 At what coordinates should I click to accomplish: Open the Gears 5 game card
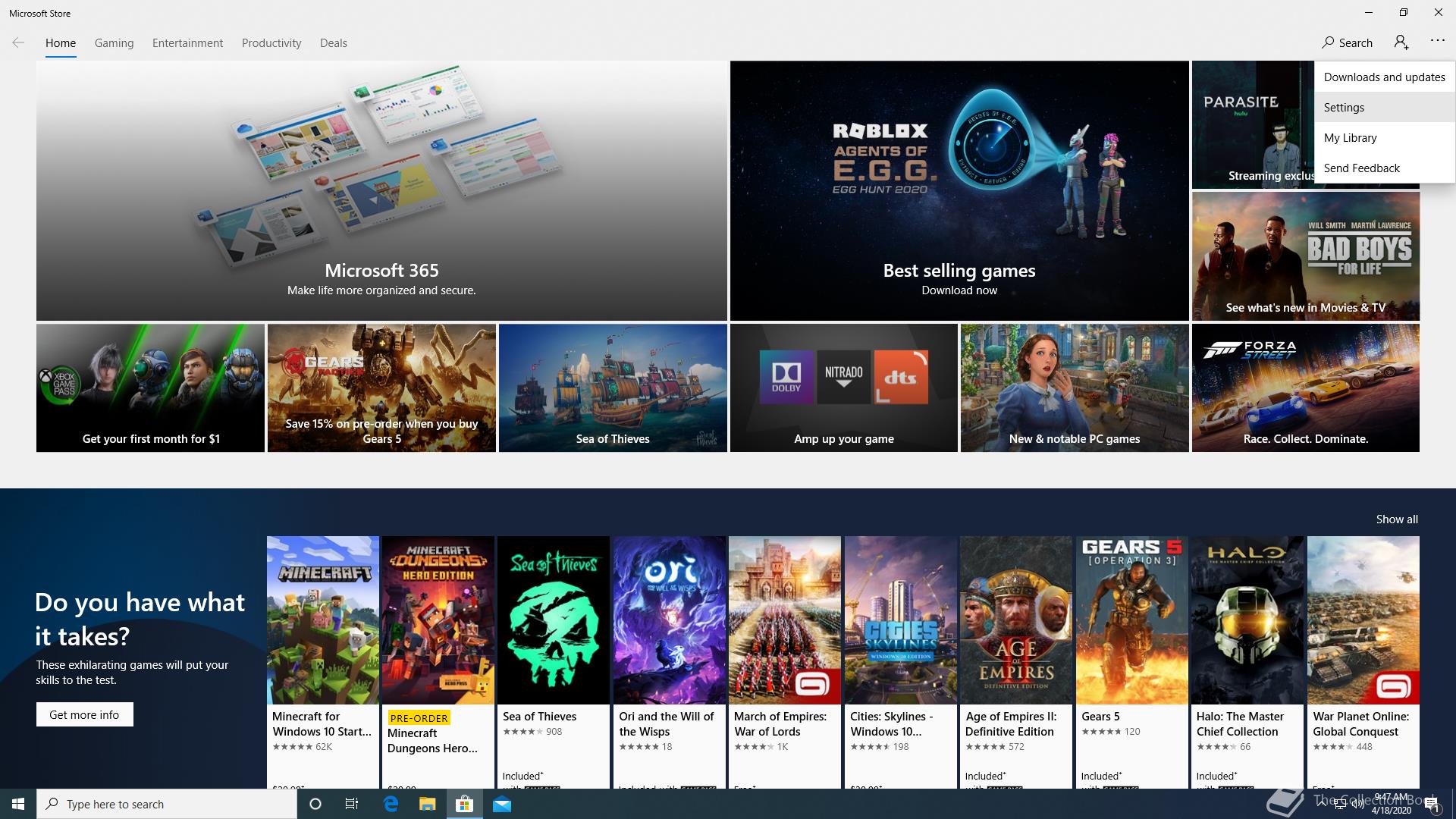1132,662
